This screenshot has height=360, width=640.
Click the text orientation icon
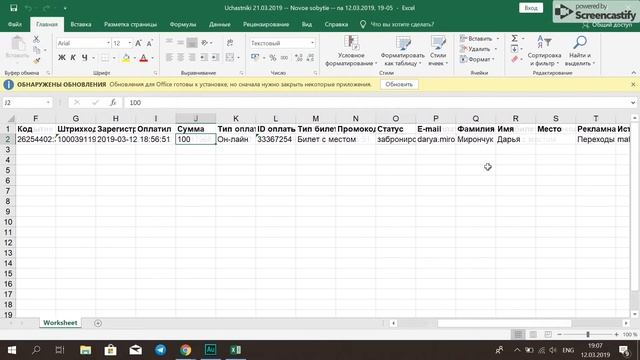(205, 42)
